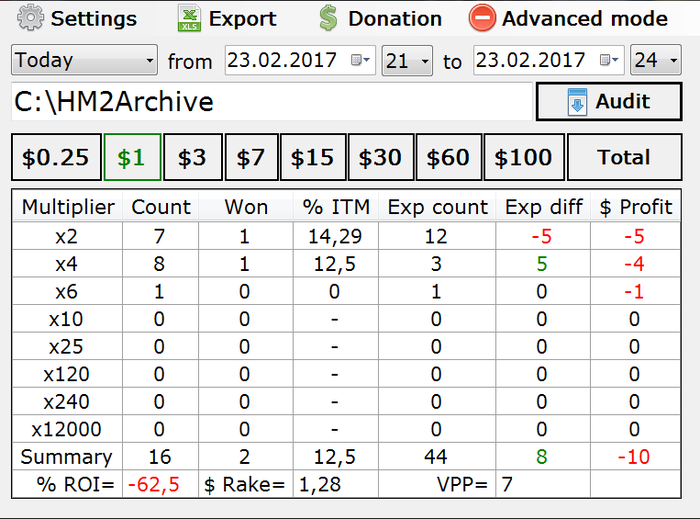Click the blue download icon on Audit
Image resolution: width=700 pixels, height=519 pixels.
(x=577, y=102)
